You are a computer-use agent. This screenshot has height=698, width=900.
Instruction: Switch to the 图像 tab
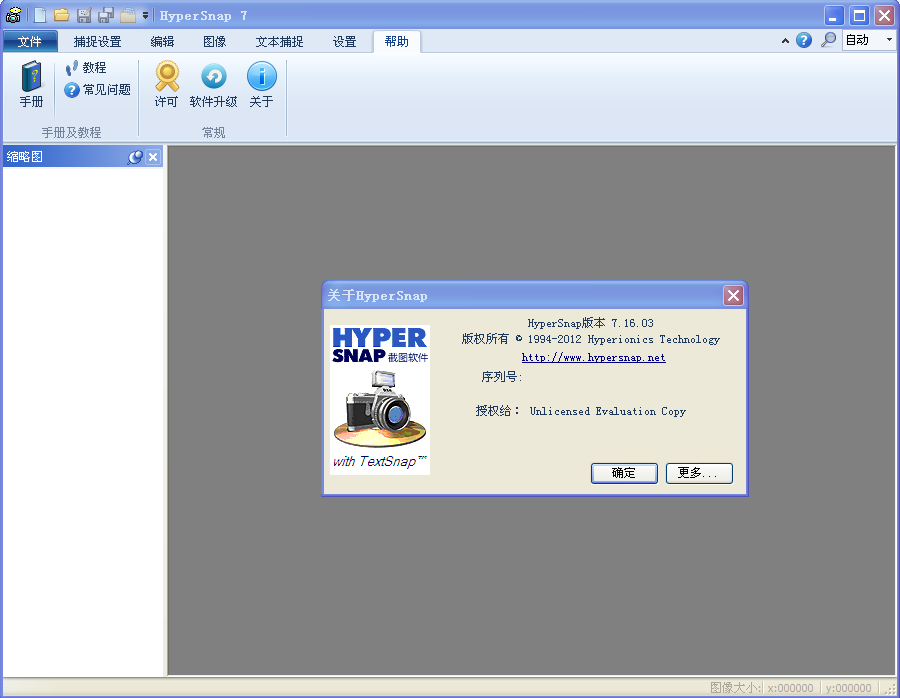tap(215, 41)
